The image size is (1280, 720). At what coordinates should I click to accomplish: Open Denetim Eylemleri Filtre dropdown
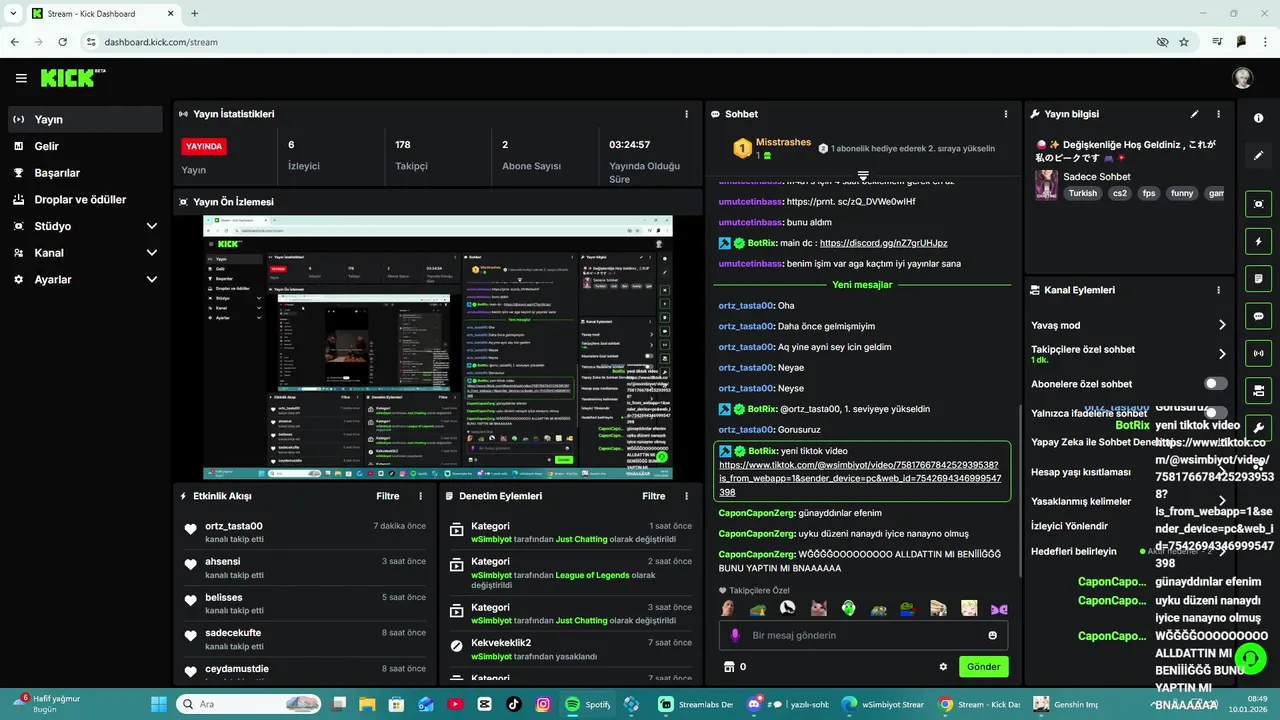(654, 496)
